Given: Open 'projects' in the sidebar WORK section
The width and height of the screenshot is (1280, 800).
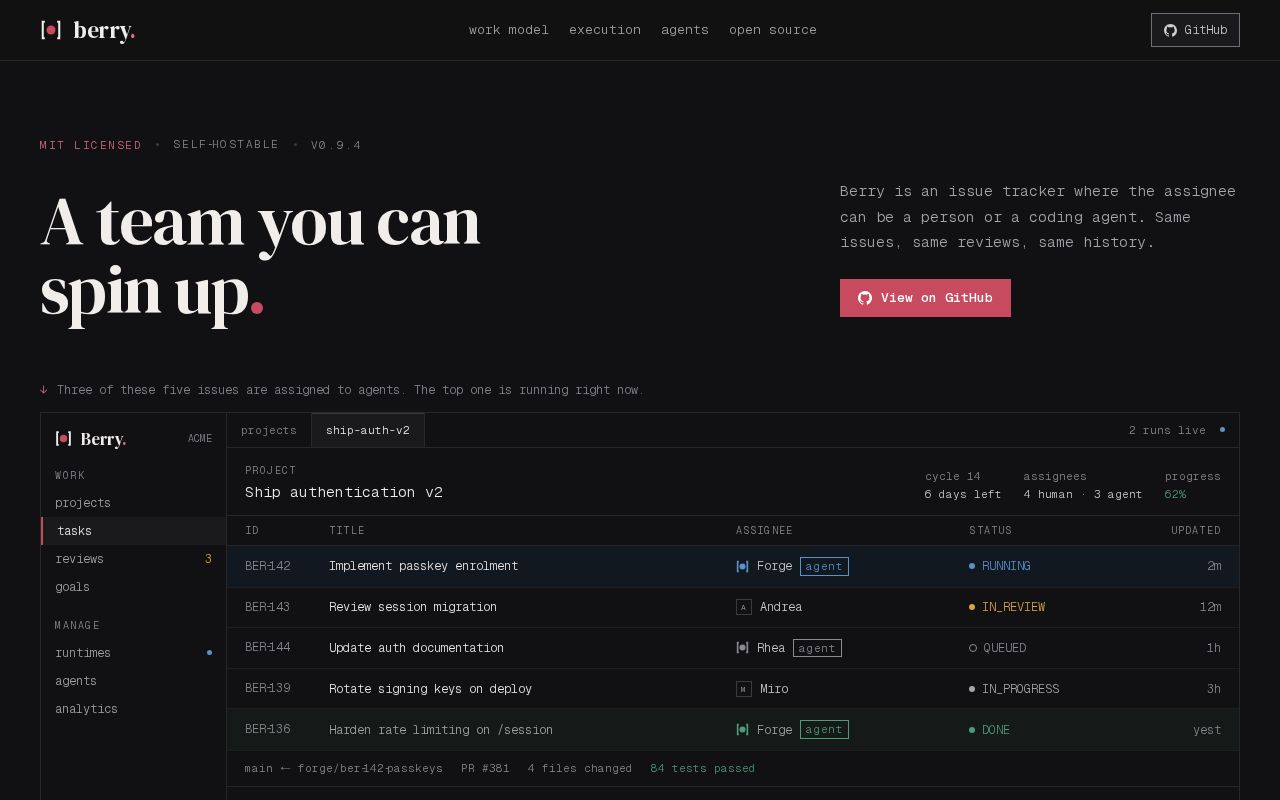Looking at the screenshot, I should click(x=133, y=503).
